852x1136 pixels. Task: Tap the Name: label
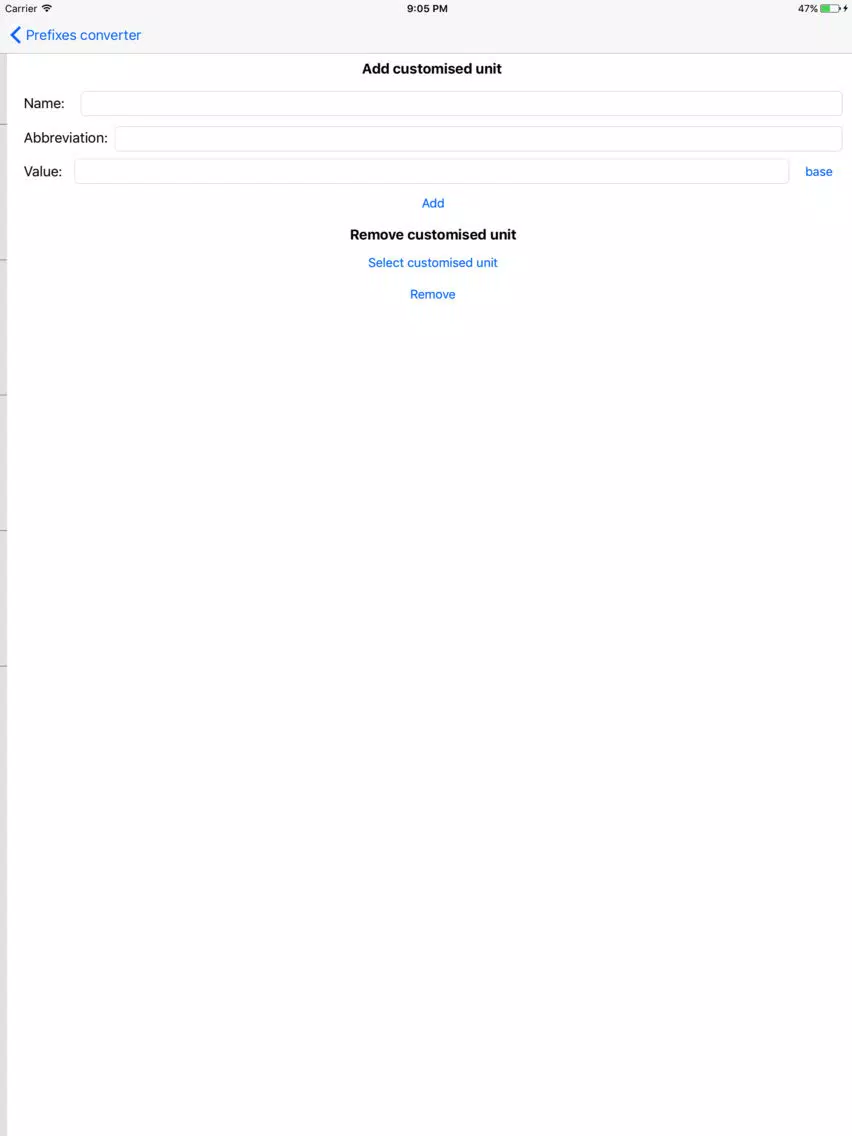[44, 104]
